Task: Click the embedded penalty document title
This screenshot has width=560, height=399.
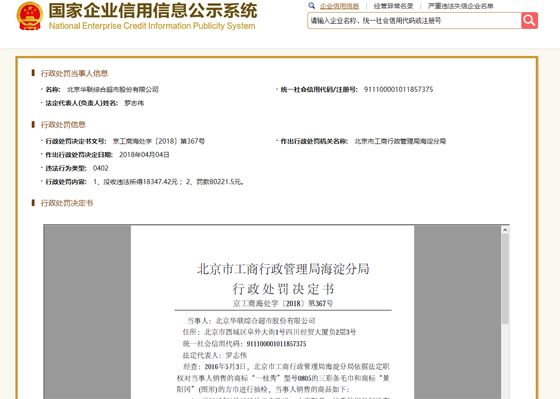Action: pyautogui.click(x=283, y=279)
